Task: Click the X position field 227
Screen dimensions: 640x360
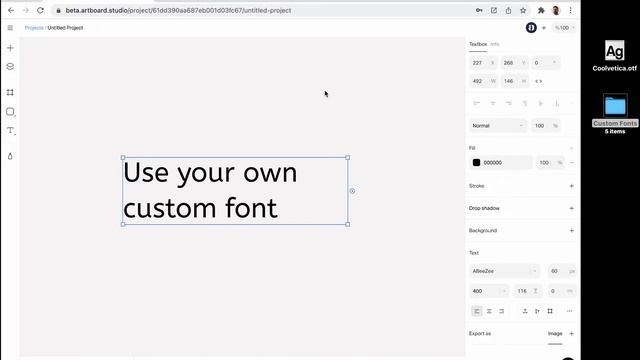Action: coord(483,63)
